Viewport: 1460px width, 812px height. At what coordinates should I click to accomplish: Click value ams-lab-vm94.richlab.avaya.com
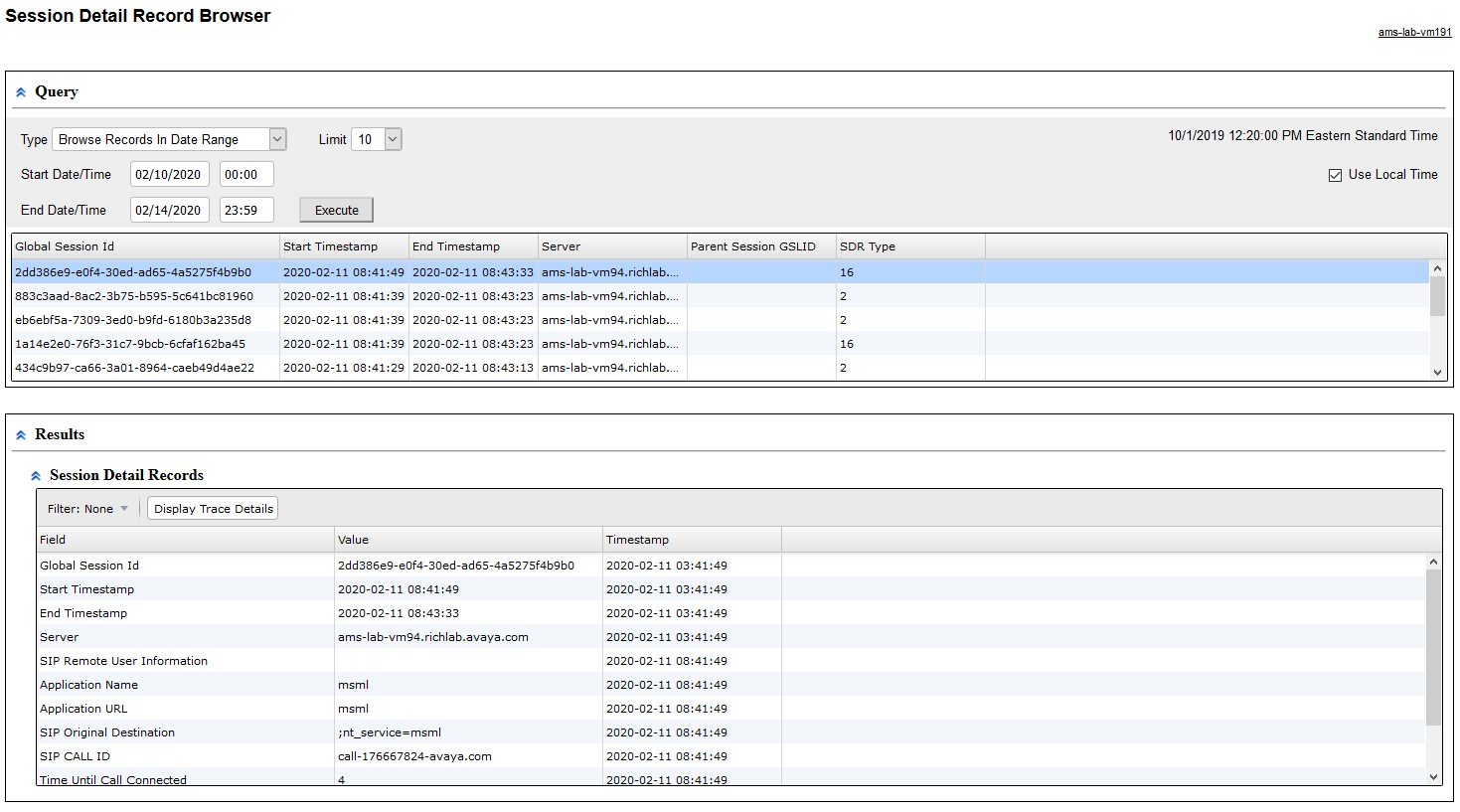point(433,637)
